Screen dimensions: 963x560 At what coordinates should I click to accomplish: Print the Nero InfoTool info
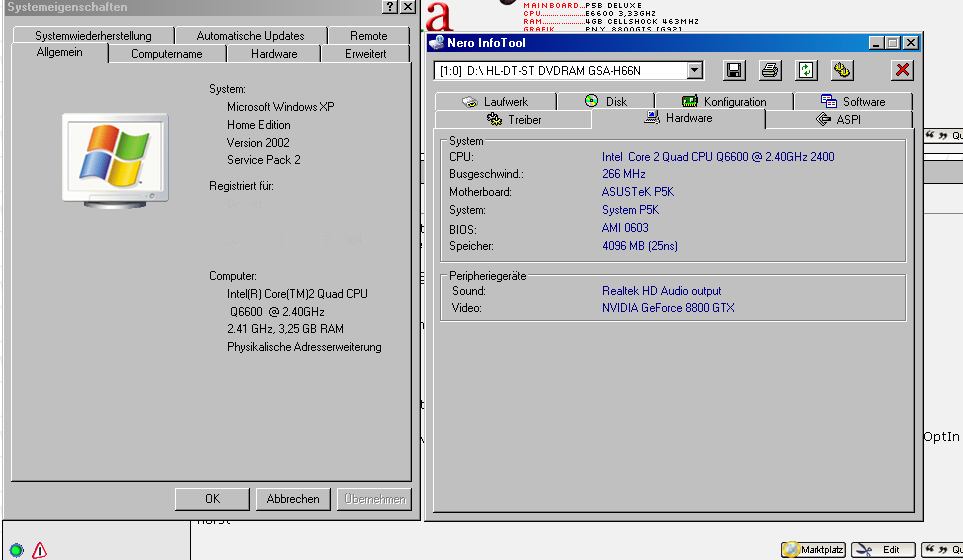tap(770, 71)
